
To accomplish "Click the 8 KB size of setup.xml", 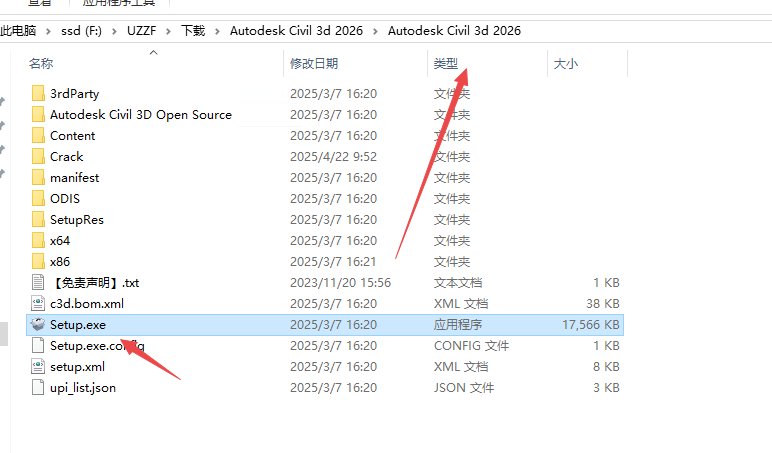I will click(x=606, y=367).
